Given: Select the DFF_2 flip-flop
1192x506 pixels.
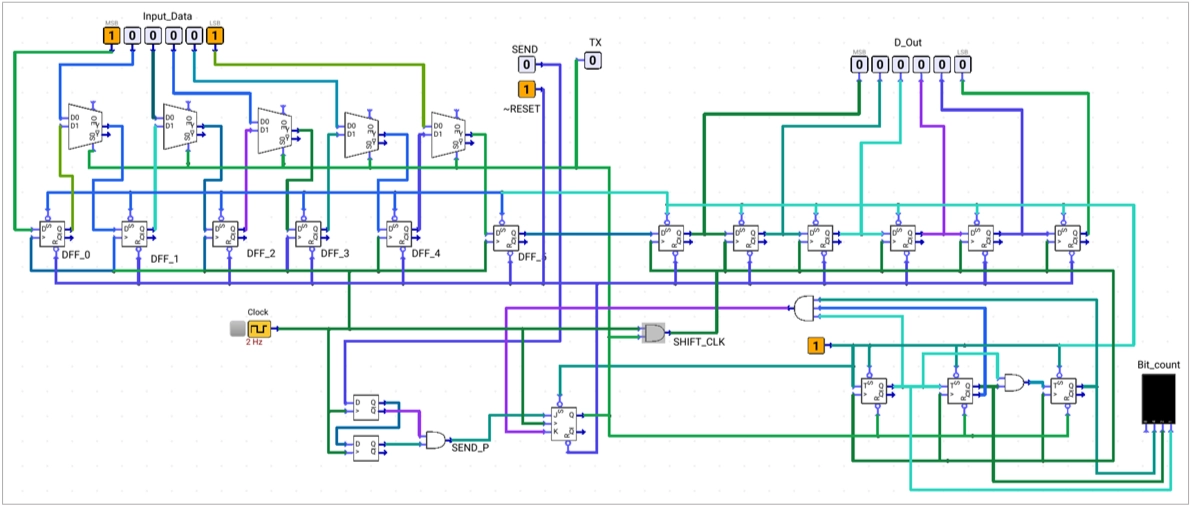Looking at the screenshot, I should click(225, 234).
